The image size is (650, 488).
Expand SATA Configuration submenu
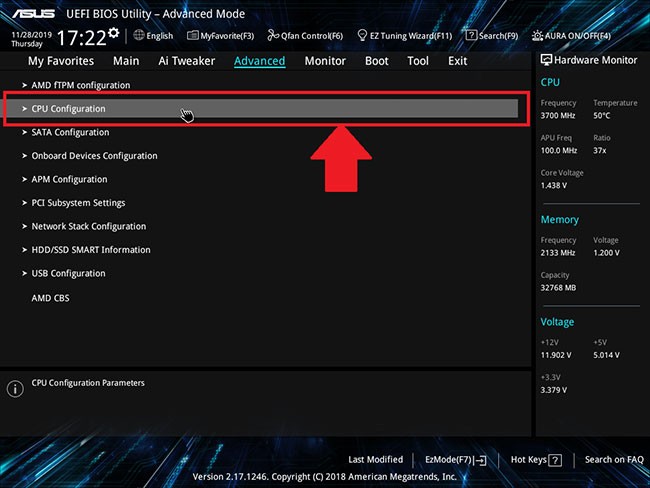tap(70, 132)
